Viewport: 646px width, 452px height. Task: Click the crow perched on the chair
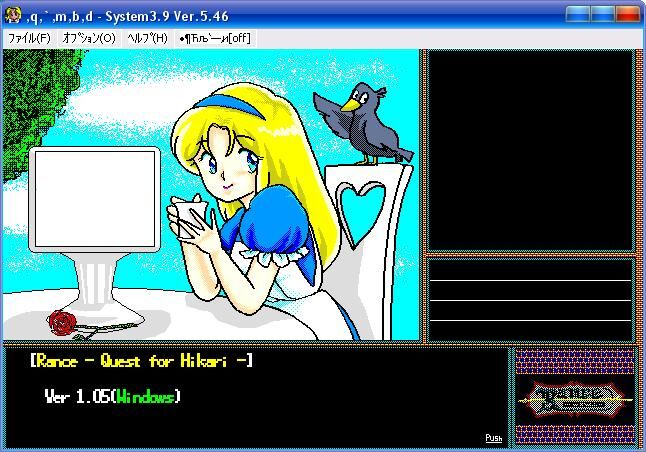click(363, 124)
